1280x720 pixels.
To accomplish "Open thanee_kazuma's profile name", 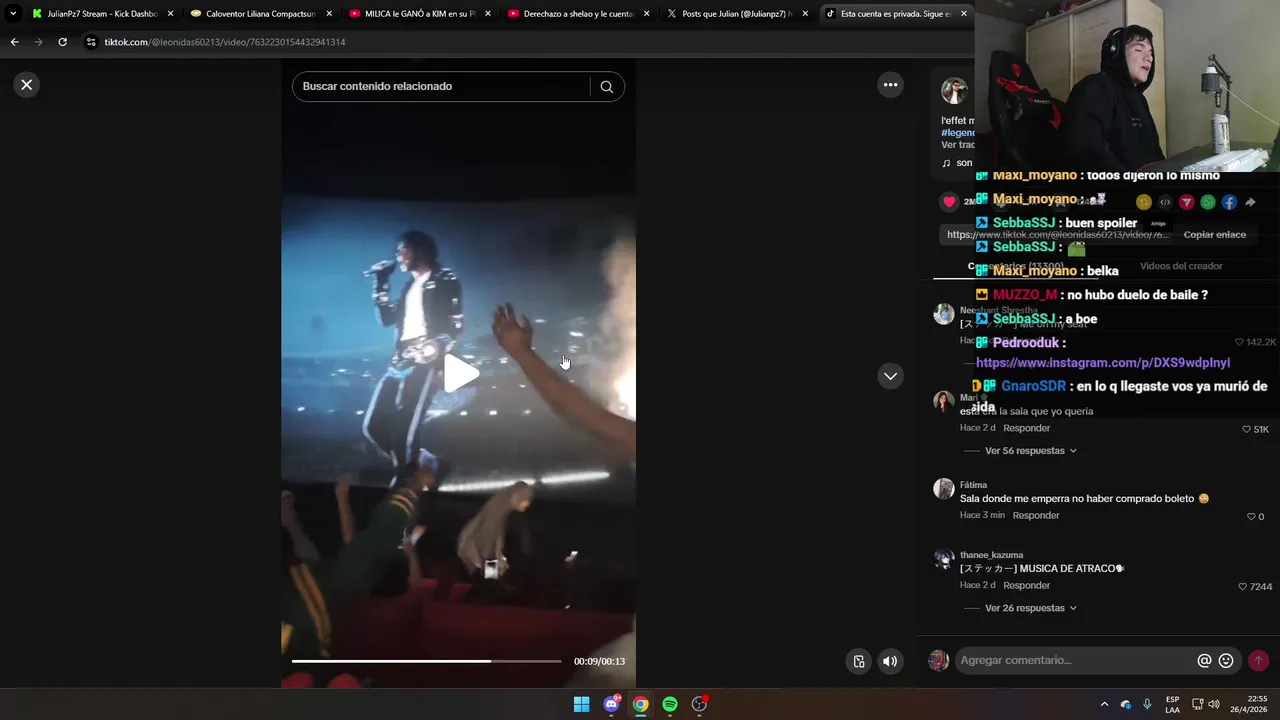I will click(991, 555).
